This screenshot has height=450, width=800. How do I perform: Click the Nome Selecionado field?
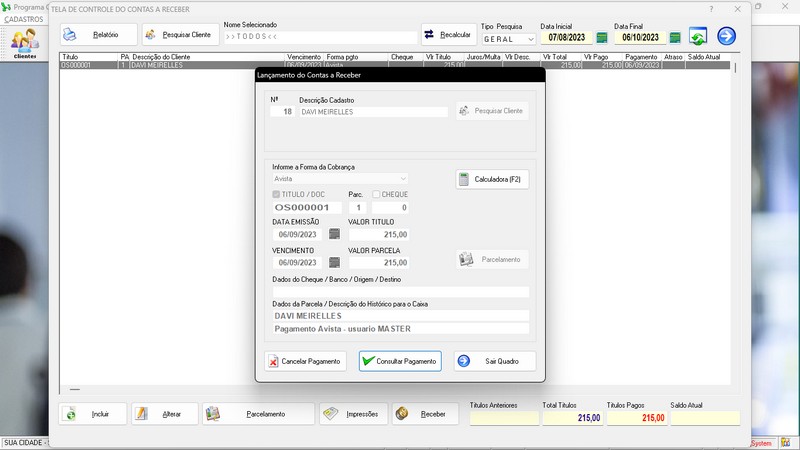[x=320, y=37]
